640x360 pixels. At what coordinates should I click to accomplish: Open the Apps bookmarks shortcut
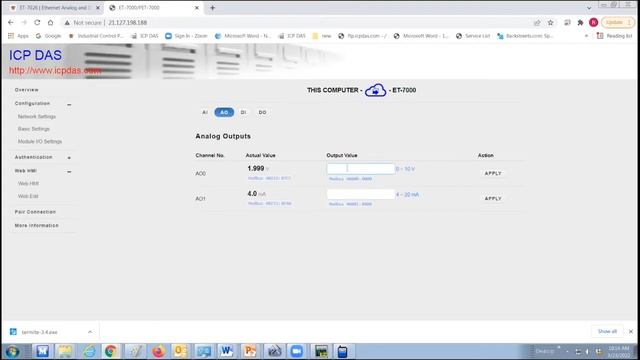[18, 36]
